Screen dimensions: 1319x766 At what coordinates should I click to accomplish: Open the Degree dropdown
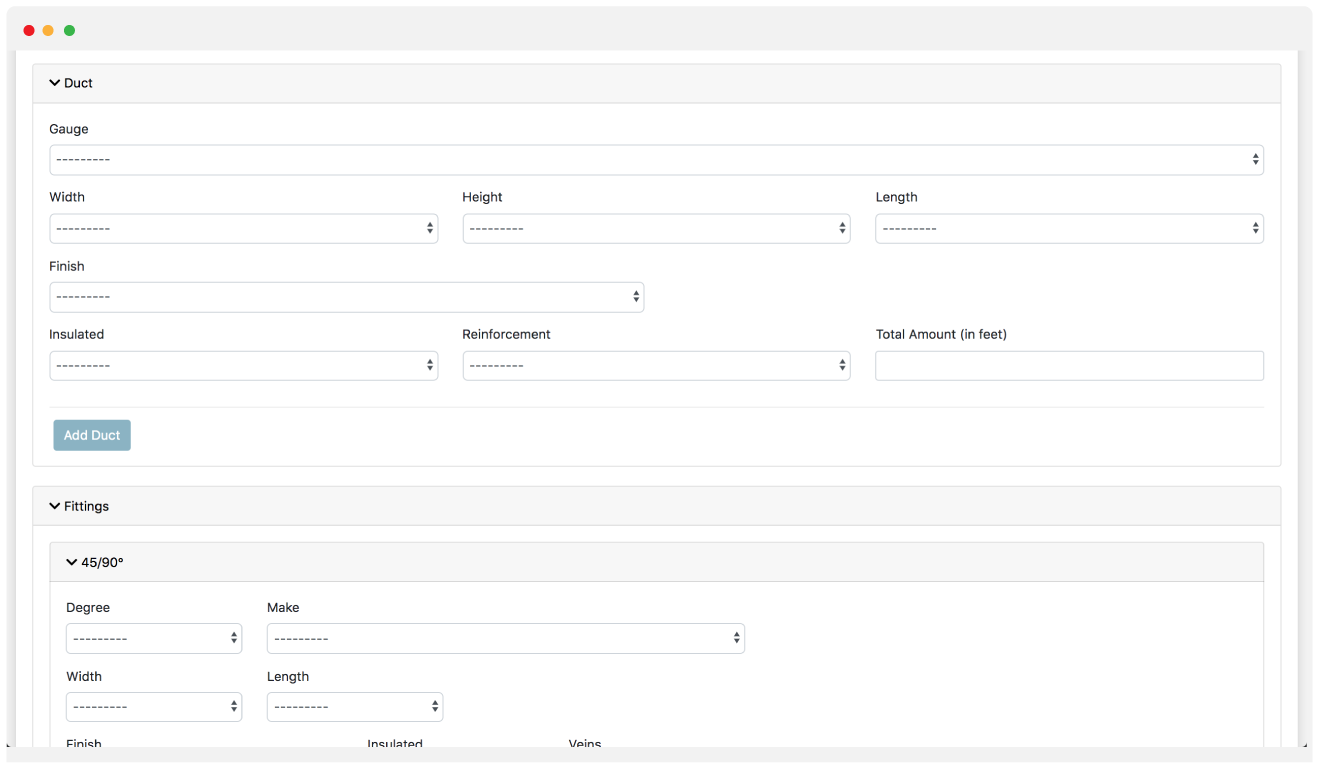tap(154, 639)
